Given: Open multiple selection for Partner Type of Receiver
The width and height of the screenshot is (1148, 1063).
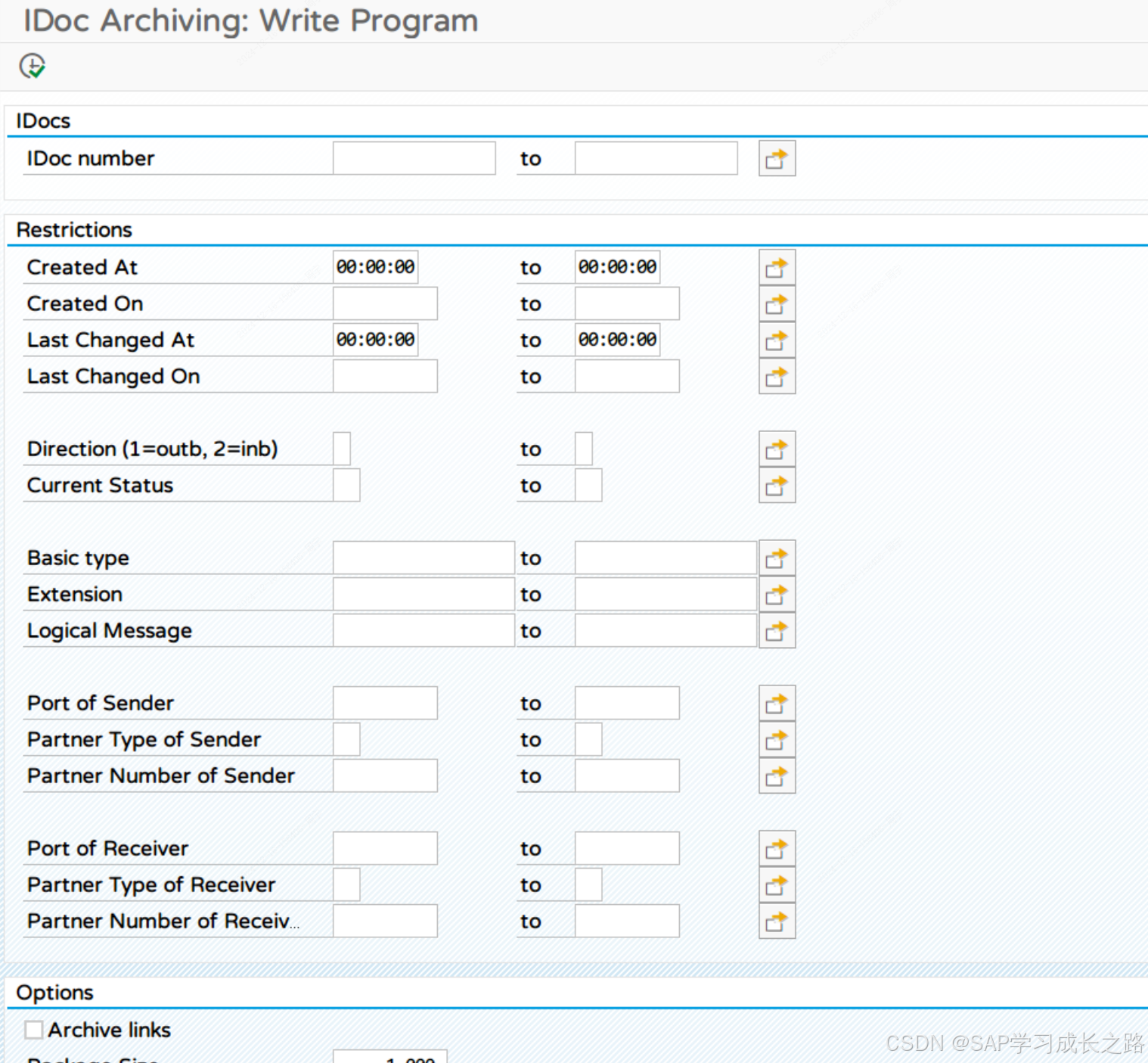Looking at the screenshot, I should [777, 884].
